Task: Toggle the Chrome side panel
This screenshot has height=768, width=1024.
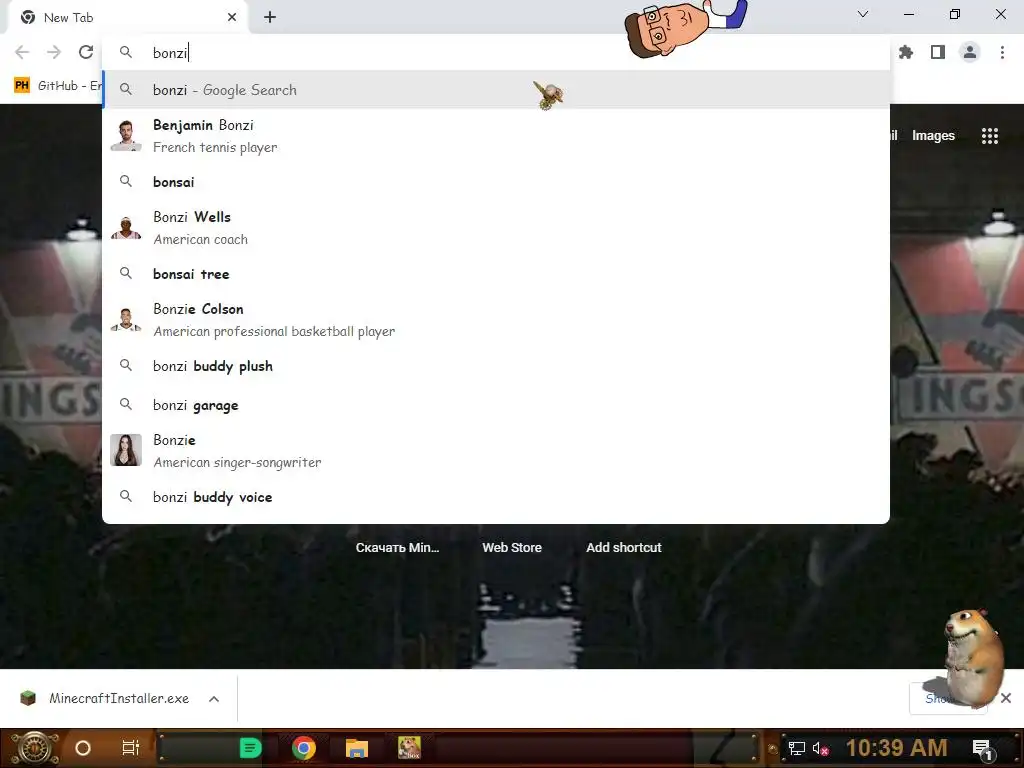Action: point(938,52)
